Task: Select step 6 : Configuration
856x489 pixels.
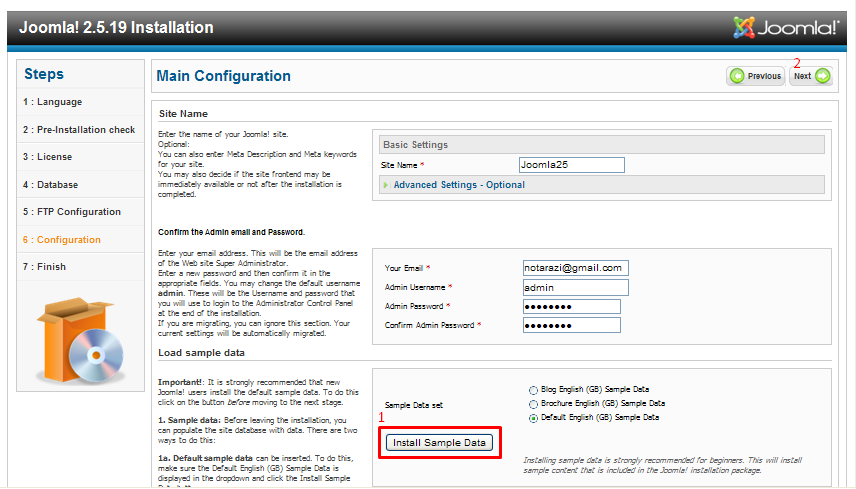Action: point(62,240)
